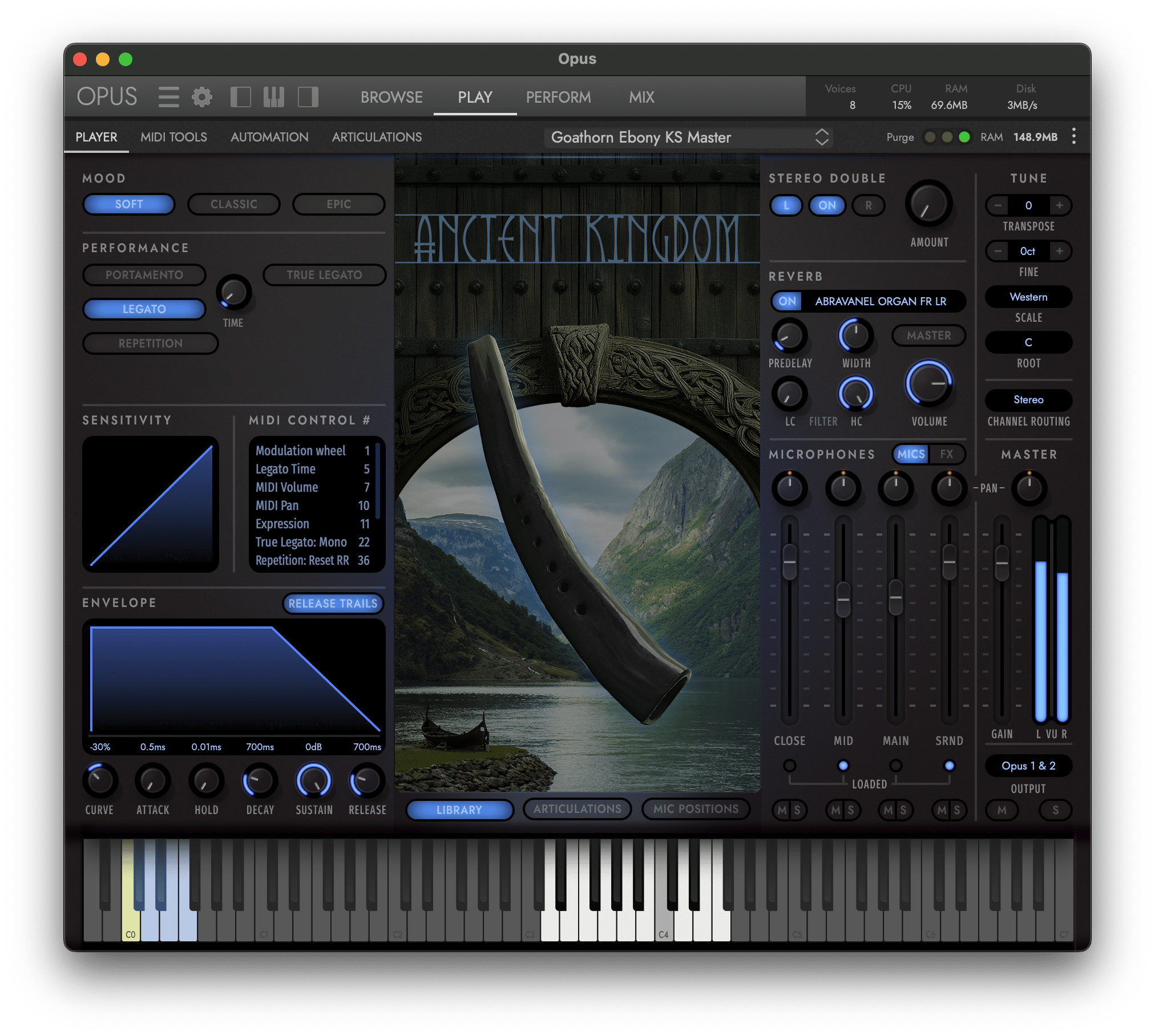Viewport: 1155px width, 1036px height.
Task: Select Stereo Double R channel
Action: (x=868, y=205)
